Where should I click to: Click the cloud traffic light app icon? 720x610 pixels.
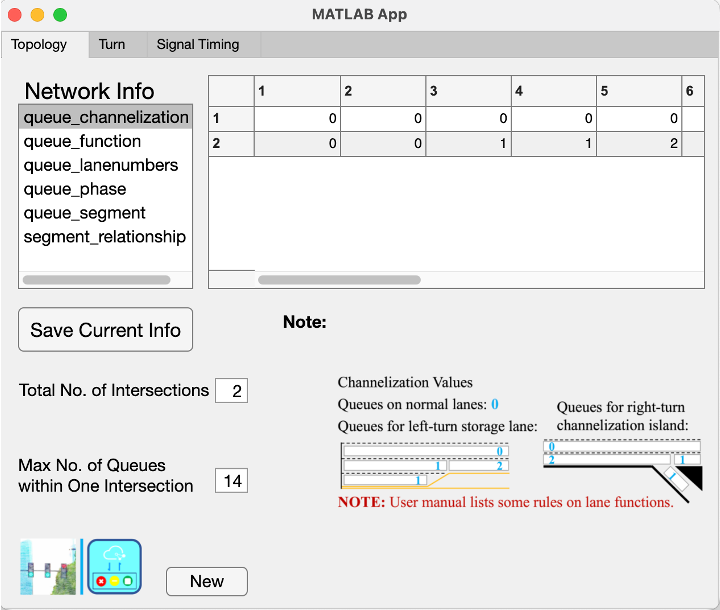pyautogui.click(x=114, y=567)
